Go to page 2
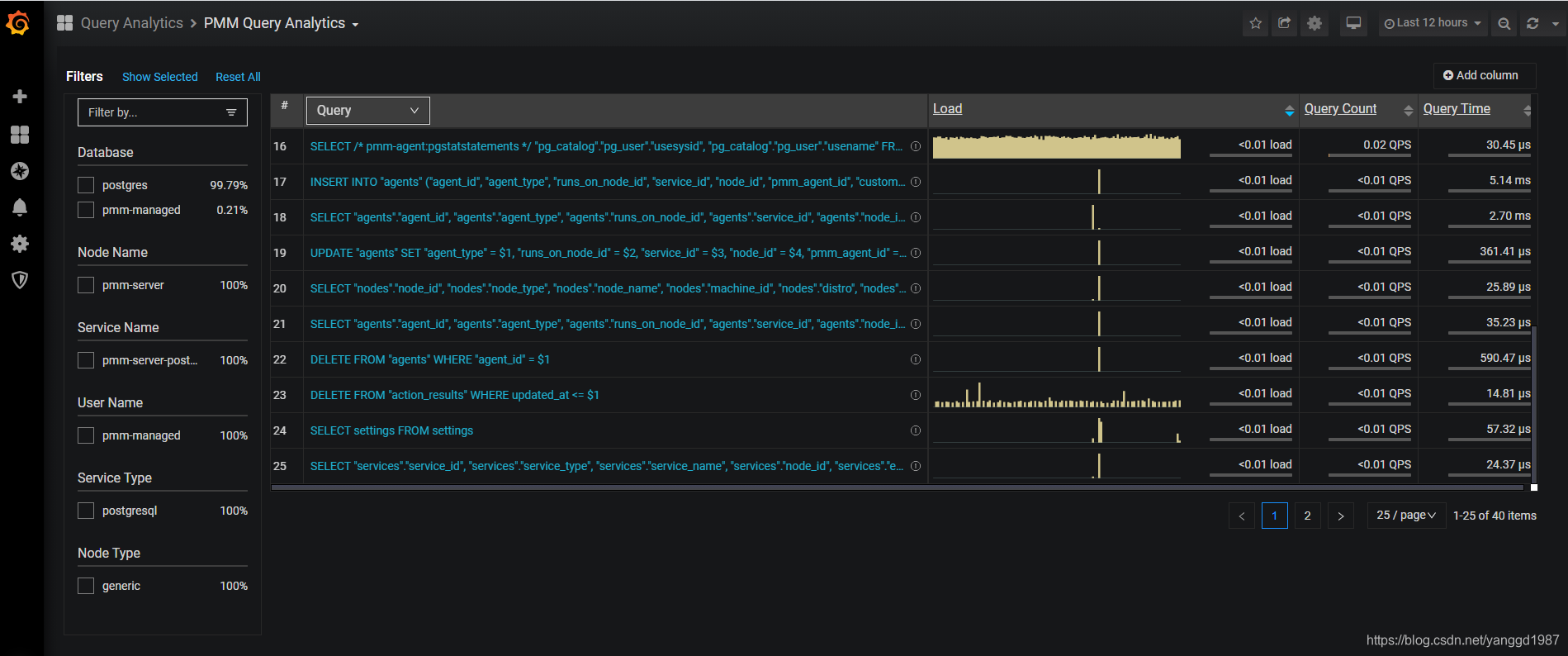This screenshot has width=1568, height=656. tap(1308, 516)
